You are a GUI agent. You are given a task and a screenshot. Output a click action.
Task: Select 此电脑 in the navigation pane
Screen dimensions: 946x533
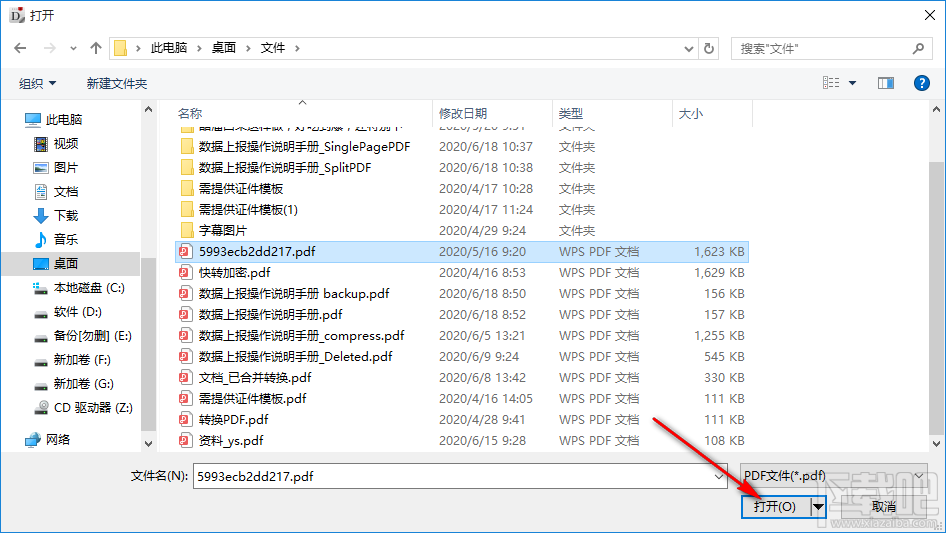[63, 120]
